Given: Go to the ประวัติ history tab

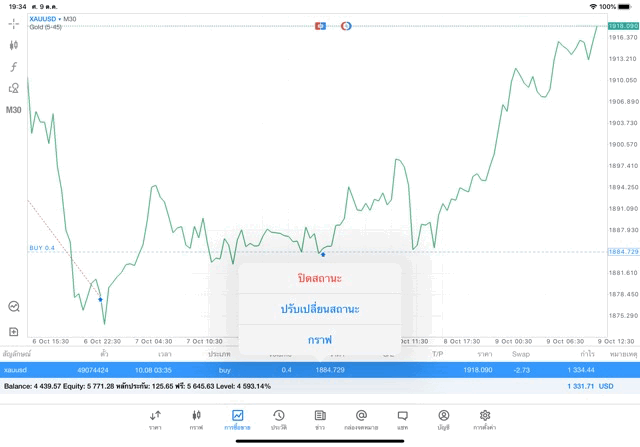Looking at the screenshot, I should click(x=278, y=419).
